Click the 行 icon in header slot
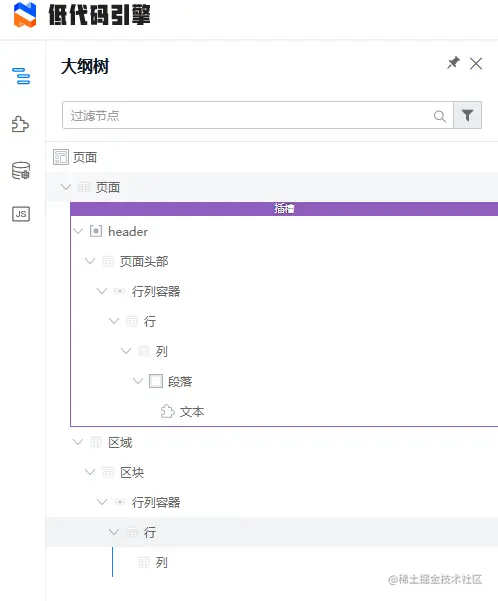Viewport: 498px width, 601px height. tap(131, 321)
